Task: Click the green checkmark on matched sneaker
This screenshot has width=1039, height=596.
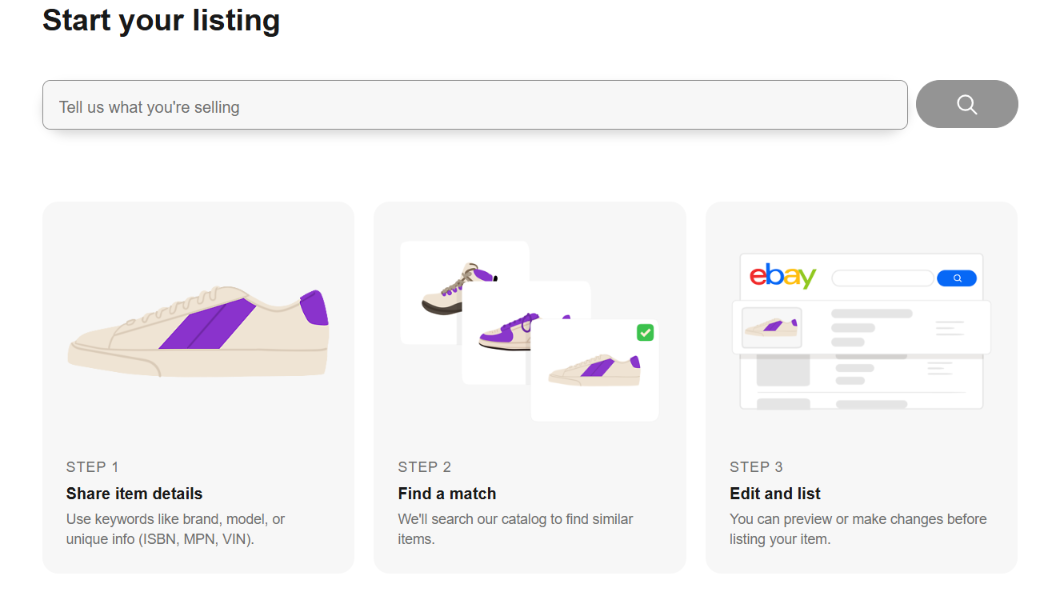Action: pos(645,332)
